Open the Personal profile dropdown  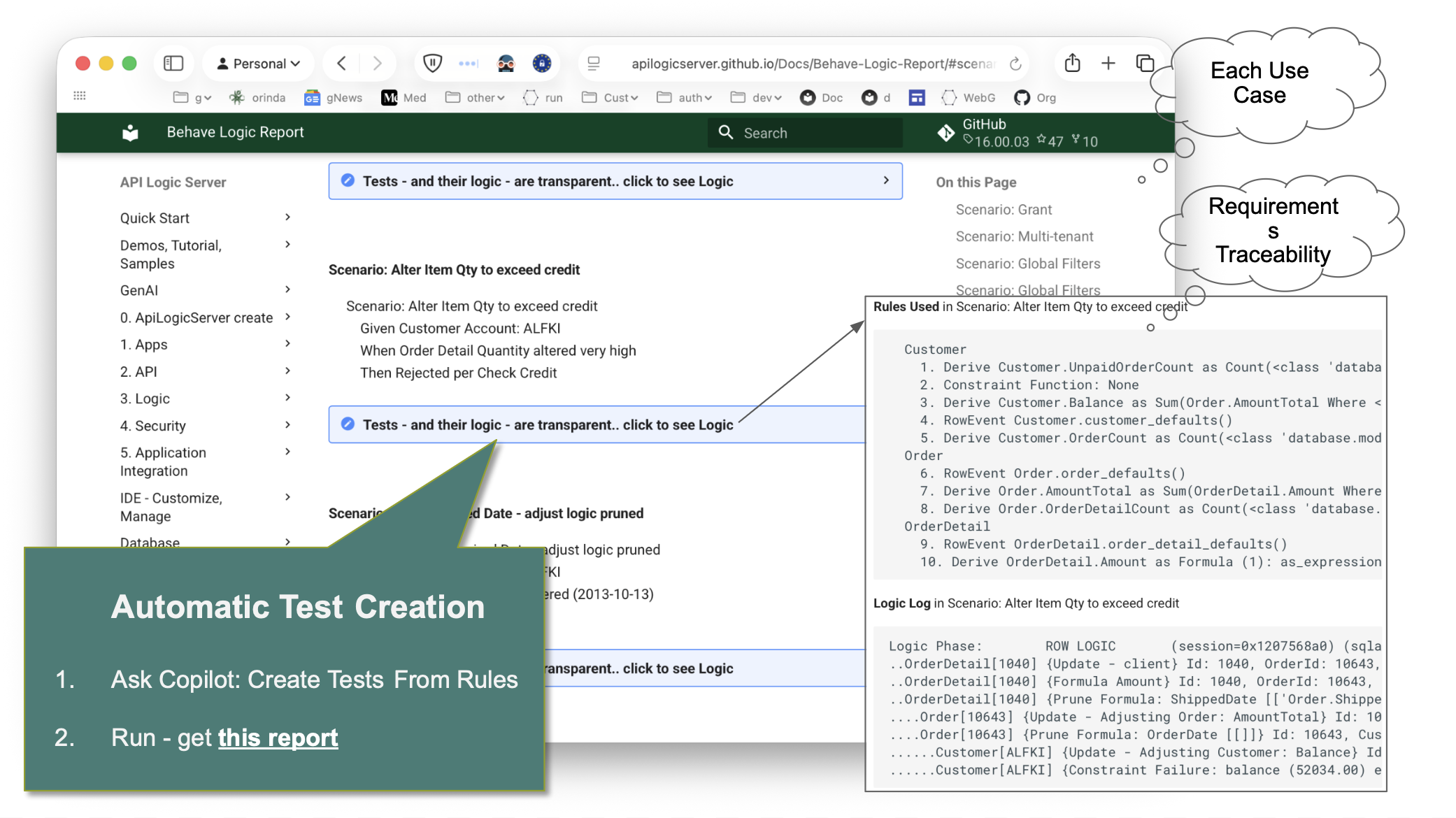[259, 64]
